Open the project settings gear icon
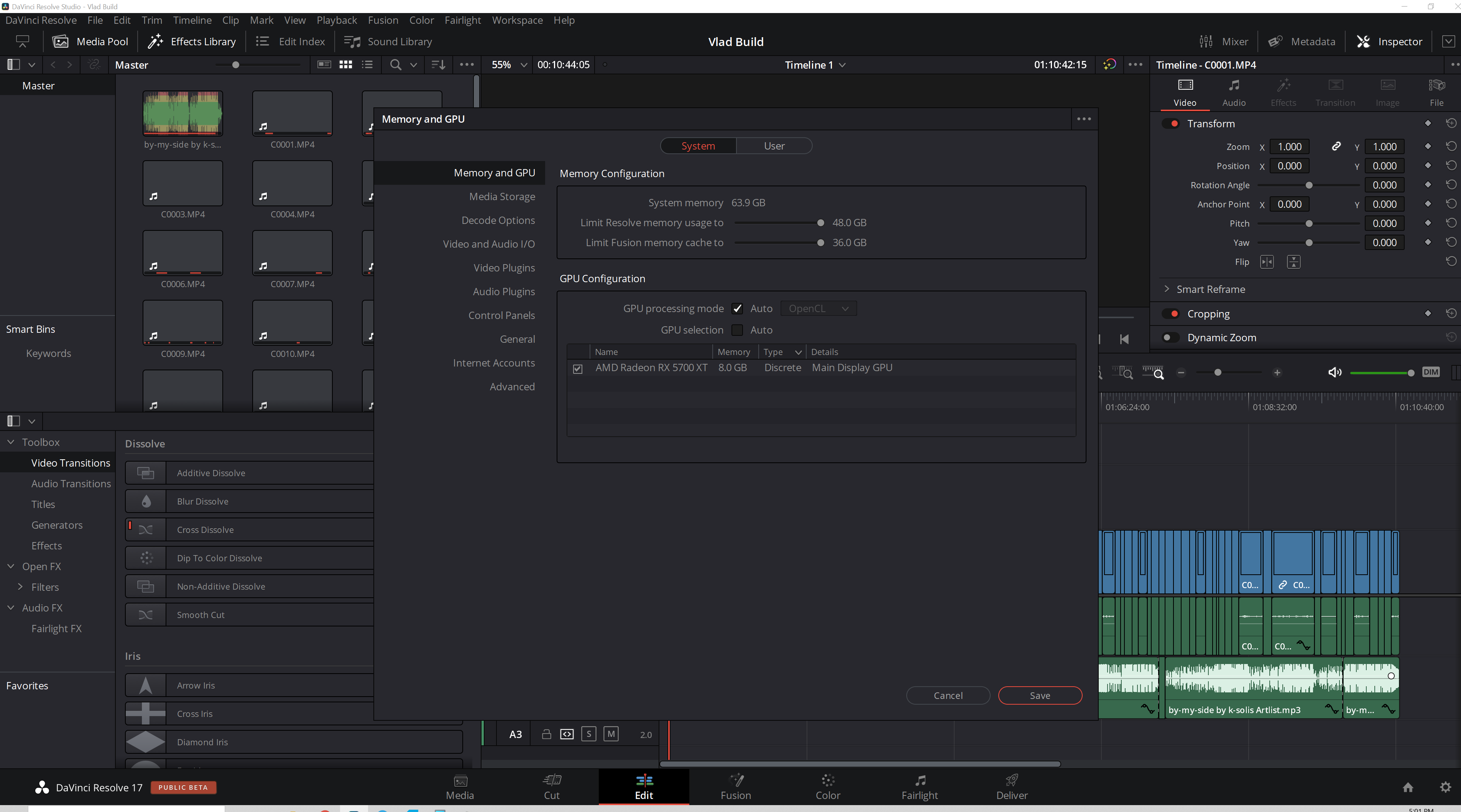1461x812 pixels. pos(1446,787)
